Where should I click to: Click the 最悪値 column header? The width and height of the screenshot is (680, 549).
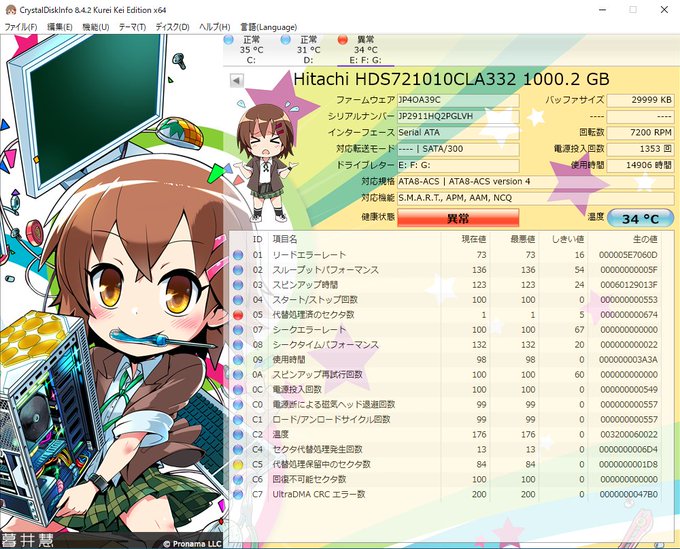[523, 239]
